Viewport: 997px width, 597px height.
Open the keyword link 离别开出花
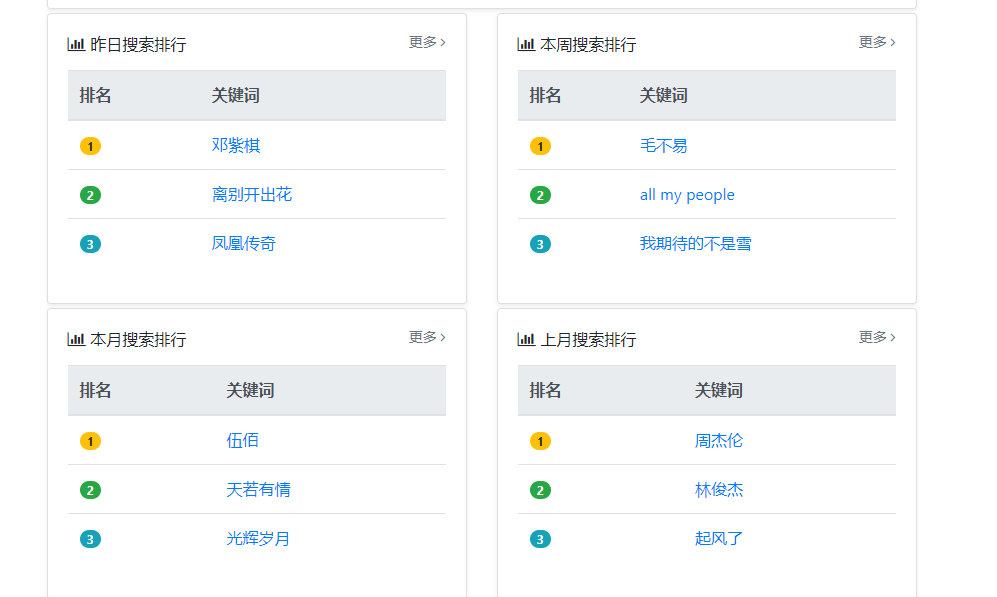(252, 194)
